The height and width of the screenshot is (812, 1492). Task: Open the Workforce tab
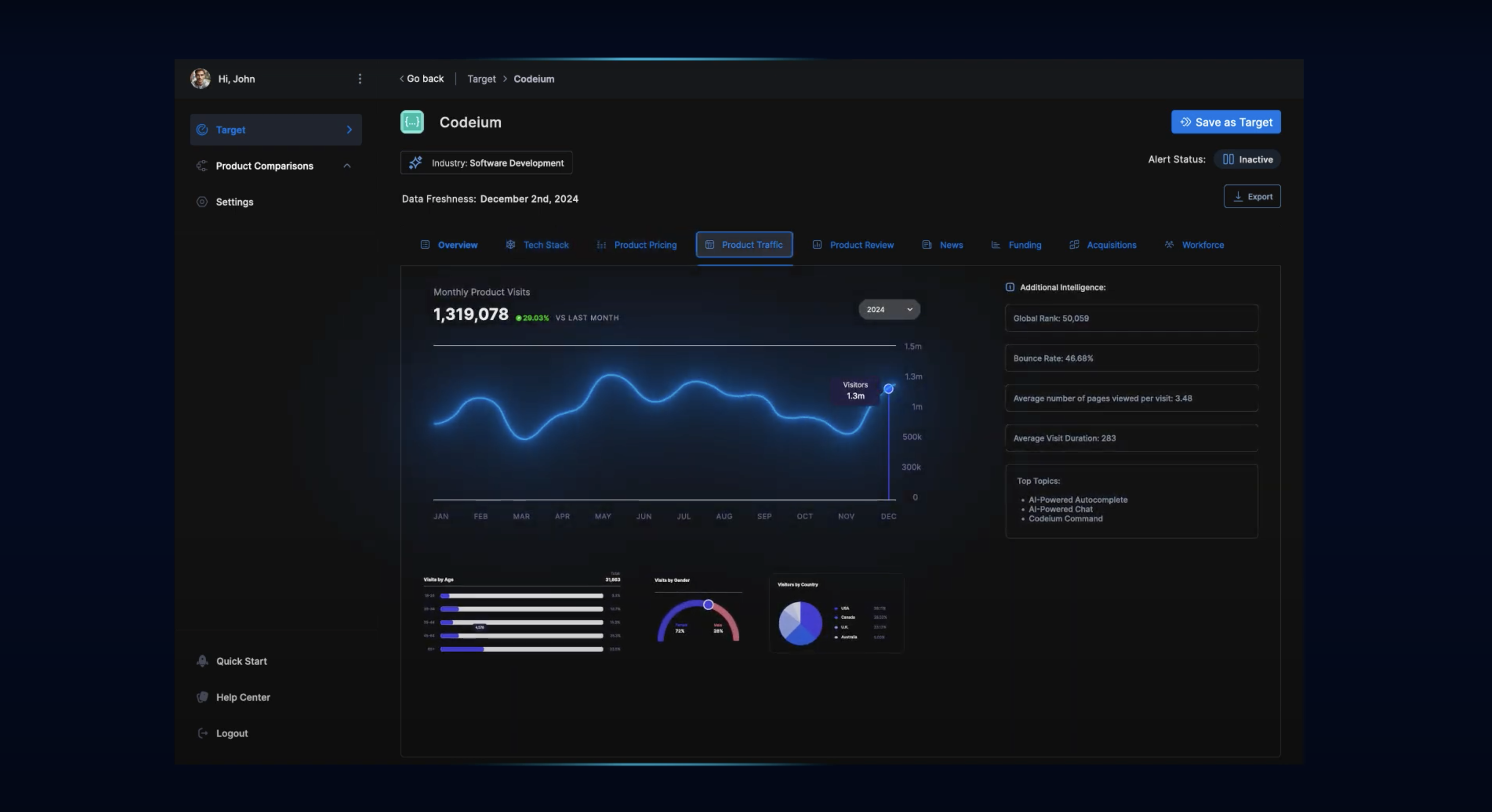[1195, 244]
